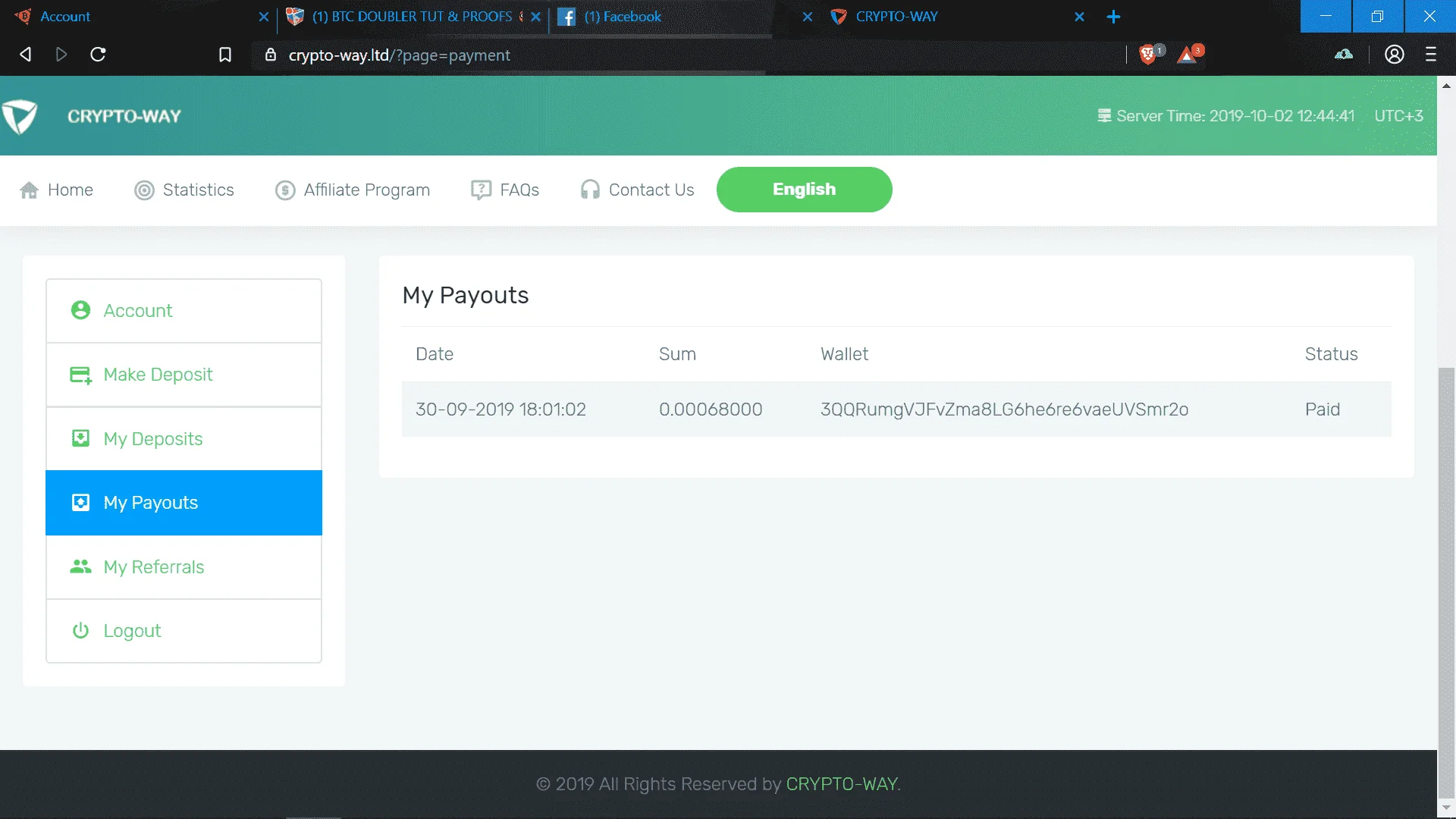Click the Paid status cell
The width and height of the screenshot is (1456, 819).
(1323, 409)
